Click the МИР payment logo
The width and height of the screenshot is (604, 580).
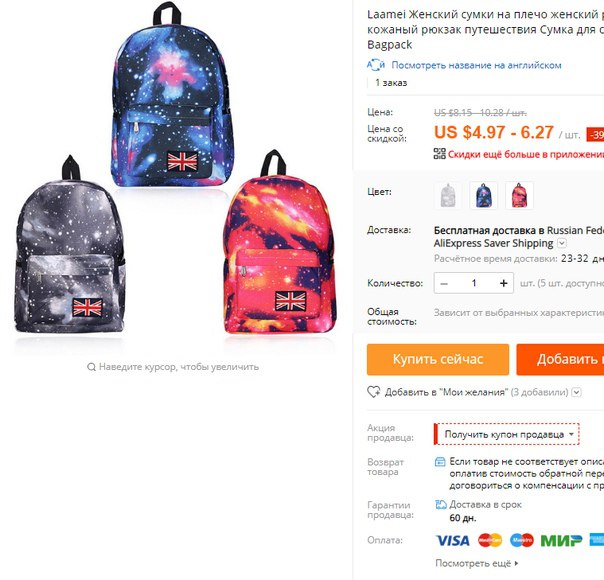[561, 540]
